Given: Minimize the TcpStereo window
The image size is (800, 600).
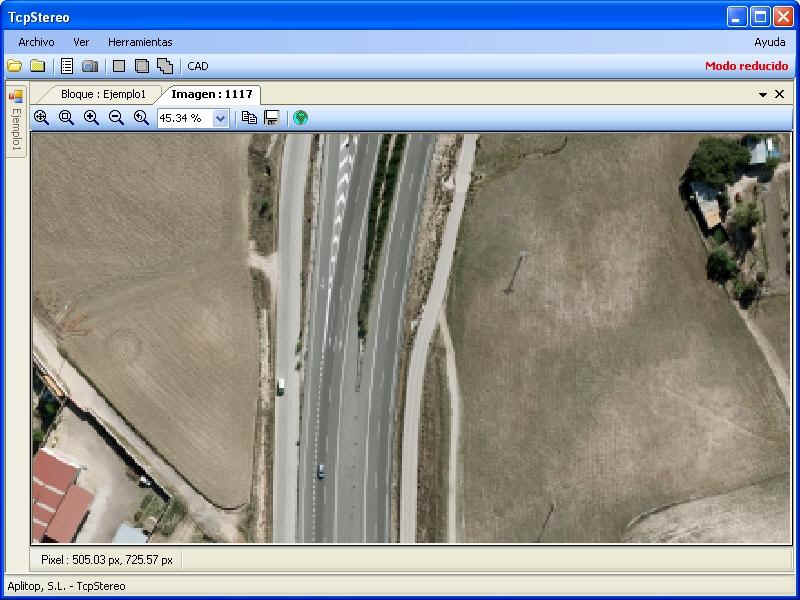Looking at the screenshot, I should click(736, 17).
